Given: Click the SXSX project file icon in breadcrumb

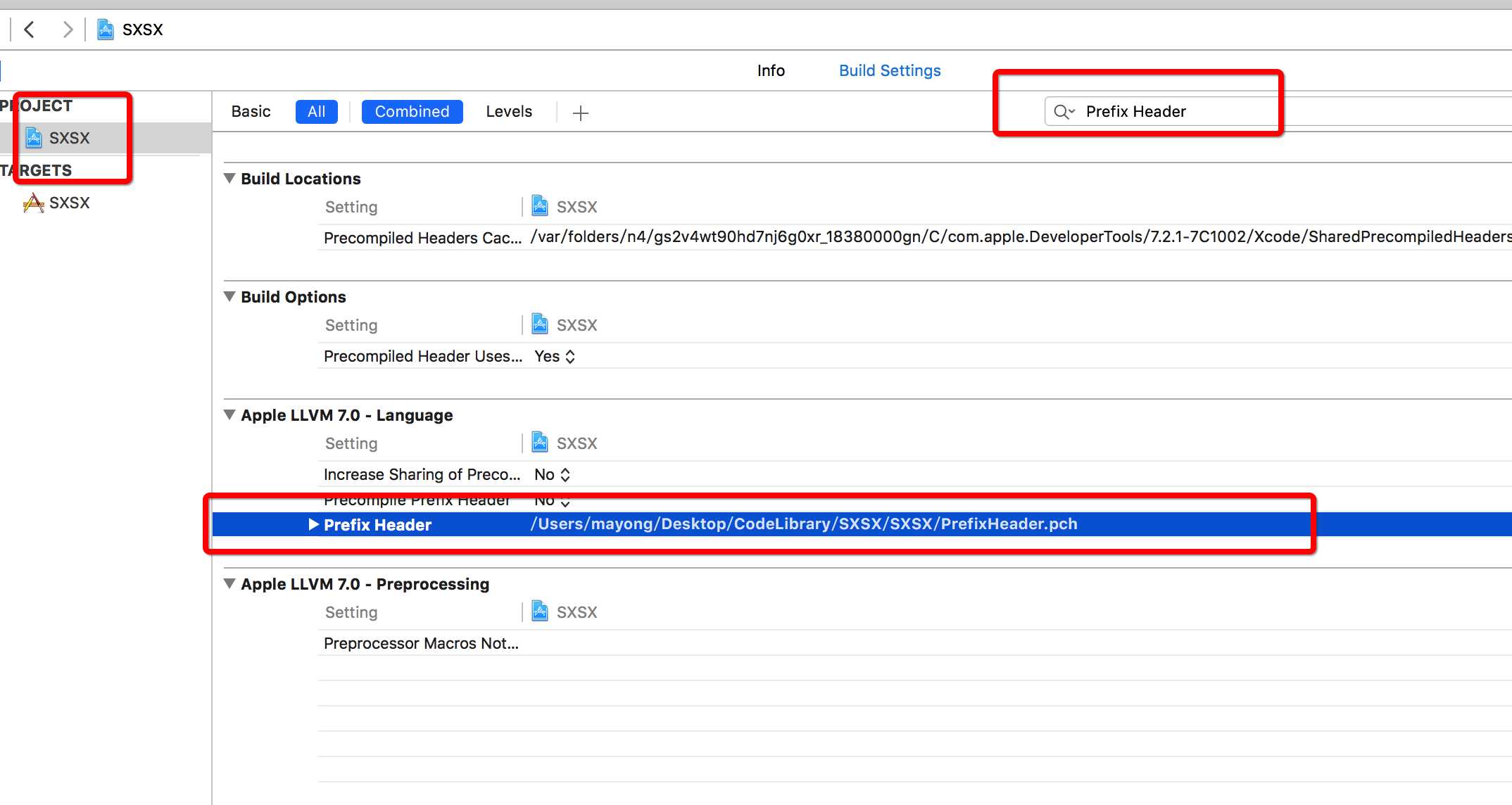Looking at the screenshot, I should (x=106, y=30).
